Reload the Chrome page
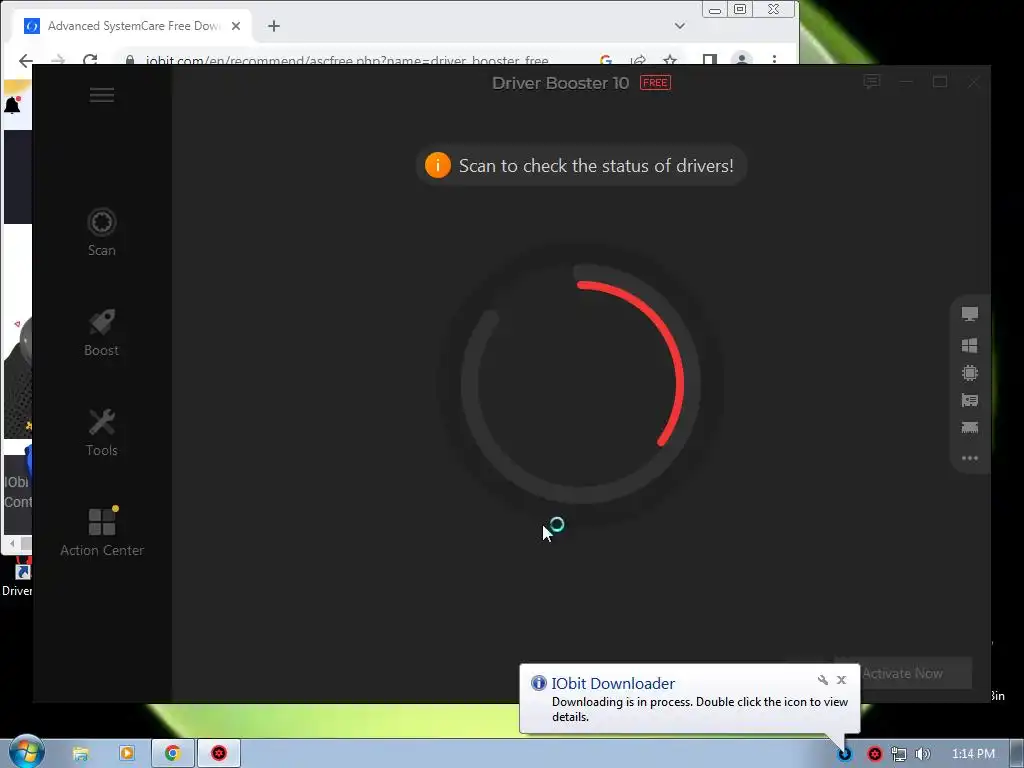Viewport: 1024px width, 768px height. click(x=90, y=60)
